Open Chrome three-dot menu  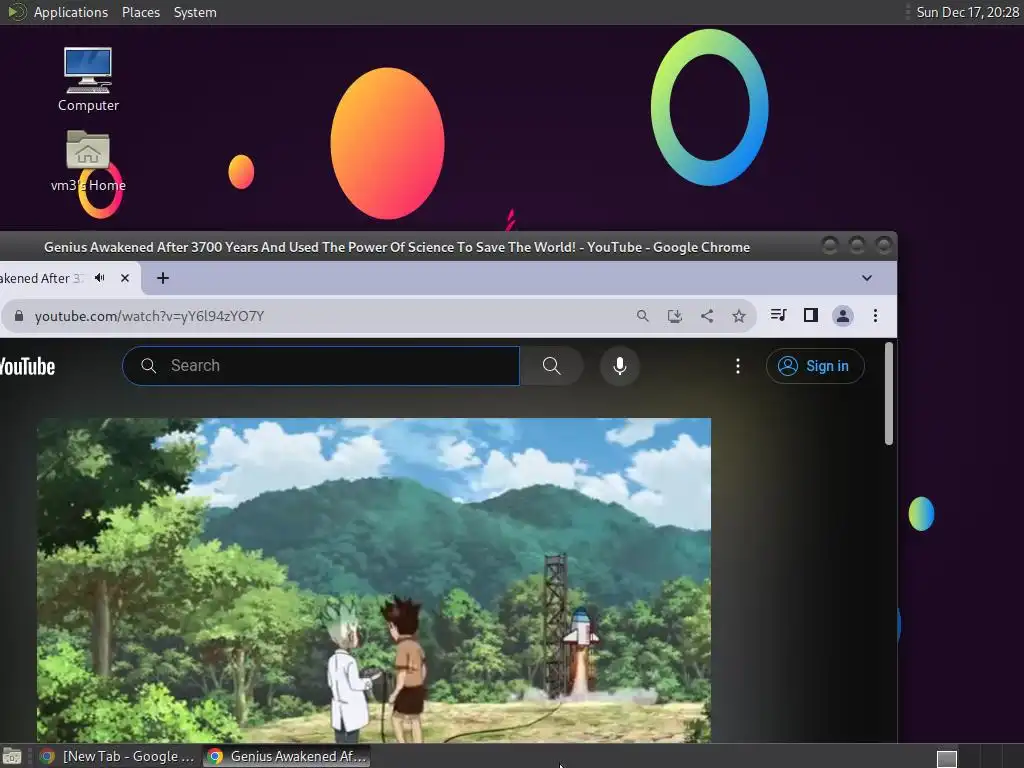tap(875, 316)
